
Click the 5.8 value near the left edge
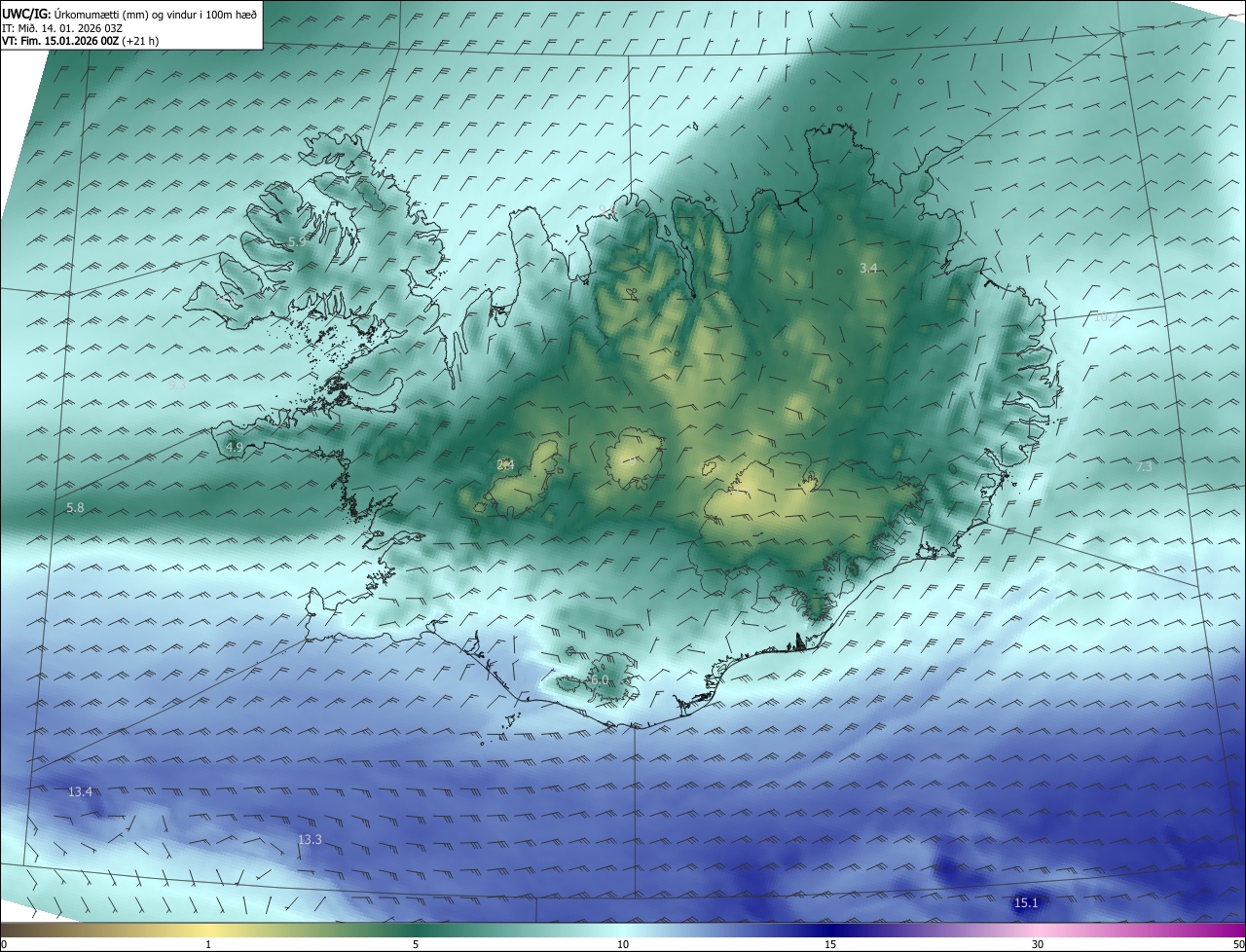[x=75, y=508]
